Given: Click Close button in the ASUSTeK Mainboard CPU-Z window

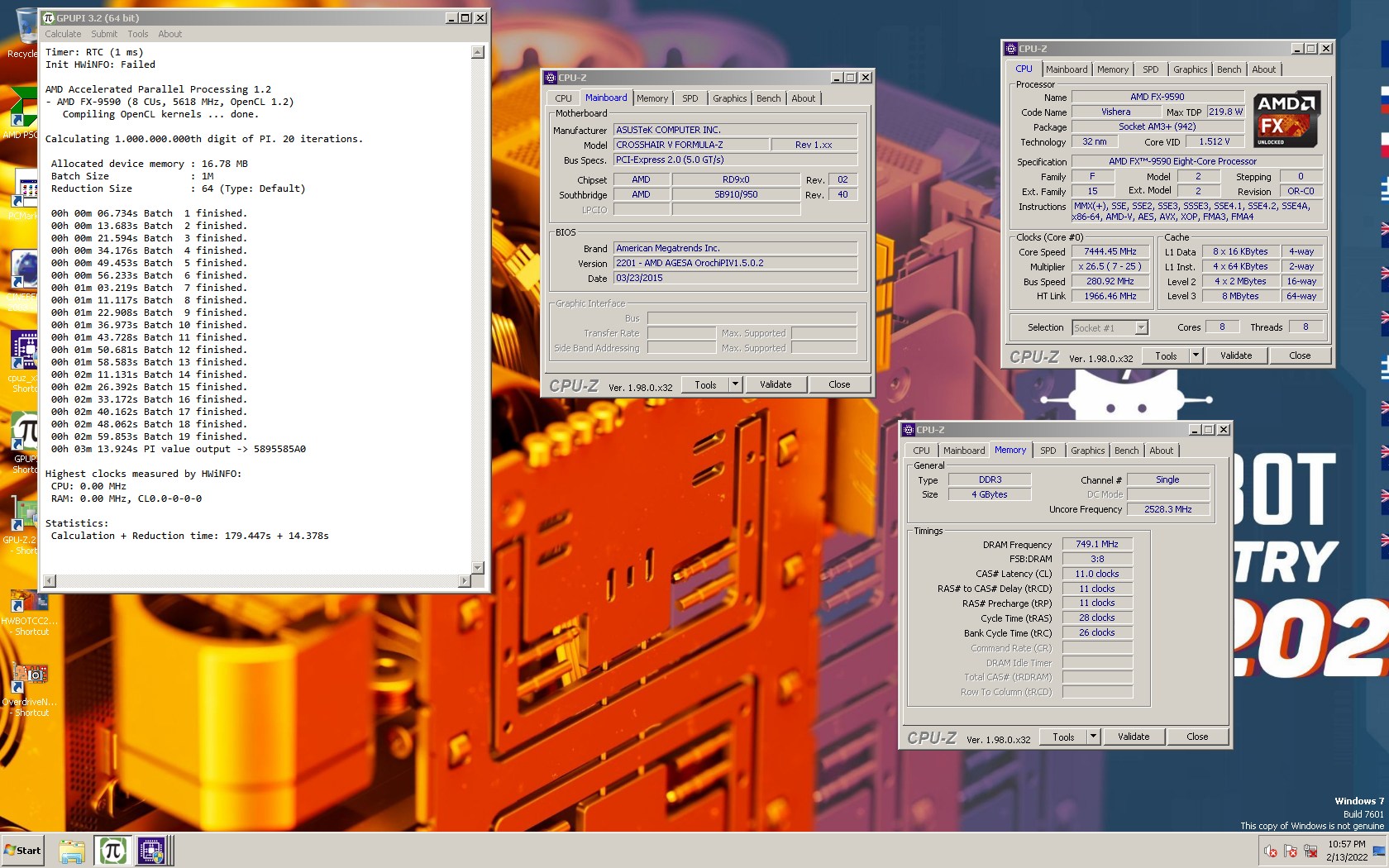Looking at the screenshot, I should (839, 384).
